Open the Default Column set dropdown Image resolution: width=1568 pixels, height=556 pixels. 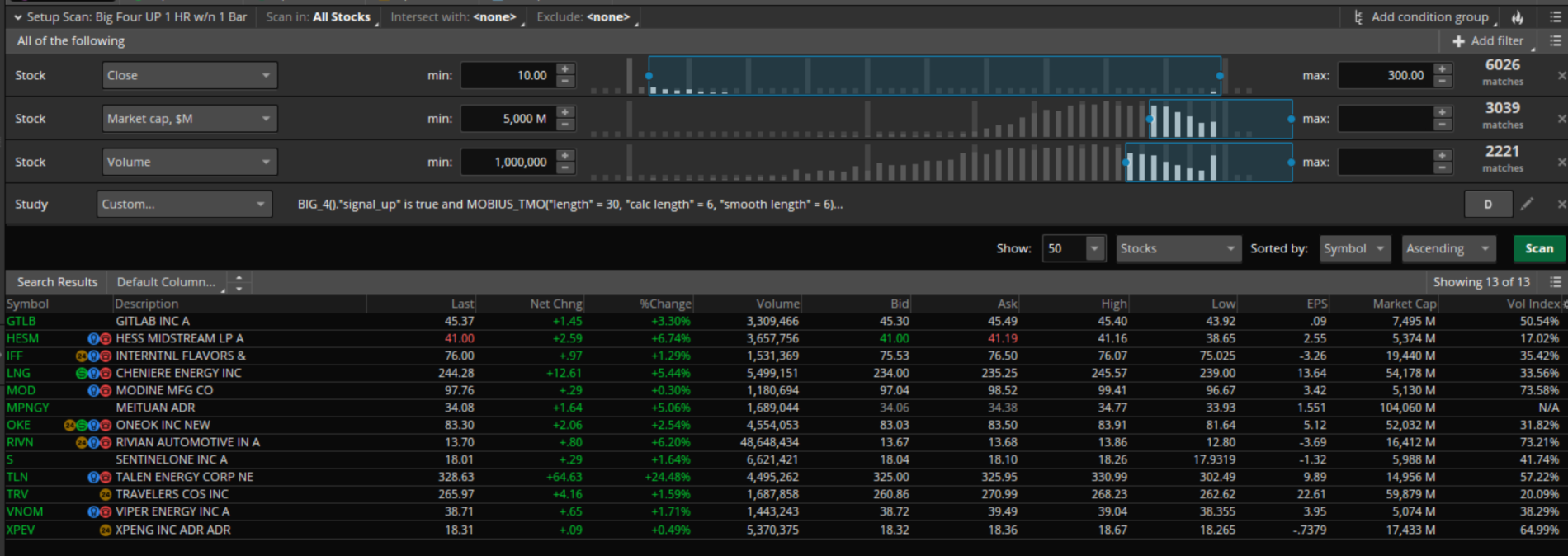tap(171, 282)
